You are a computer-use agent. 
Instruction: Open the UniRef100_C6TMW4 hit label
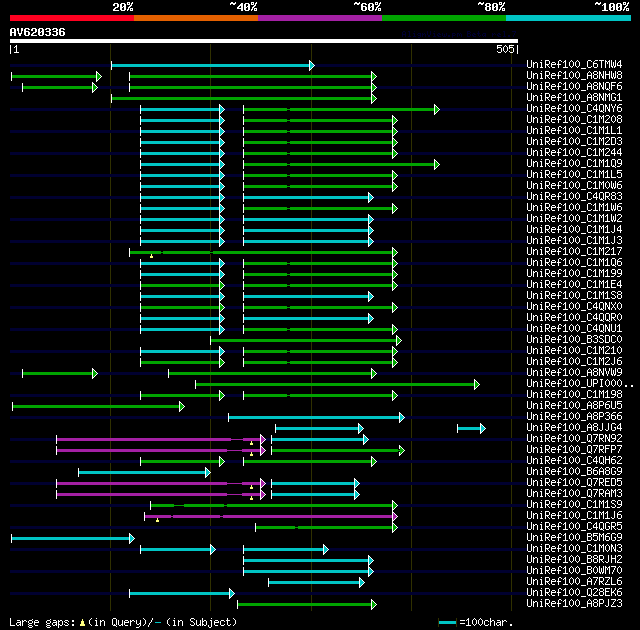pos(574,64)
